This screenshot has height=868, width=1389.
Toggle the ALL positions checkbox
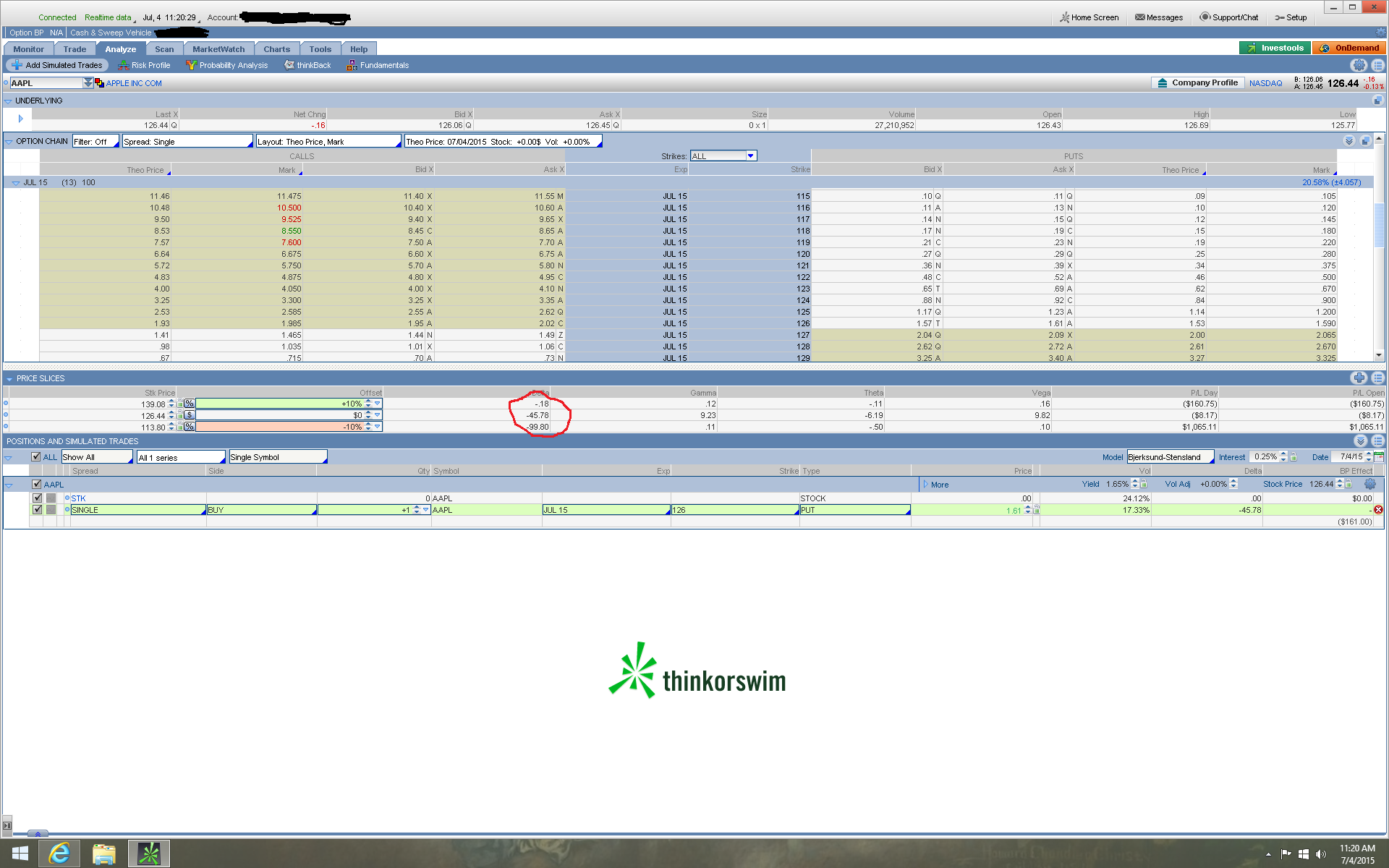tap(36, 457)
